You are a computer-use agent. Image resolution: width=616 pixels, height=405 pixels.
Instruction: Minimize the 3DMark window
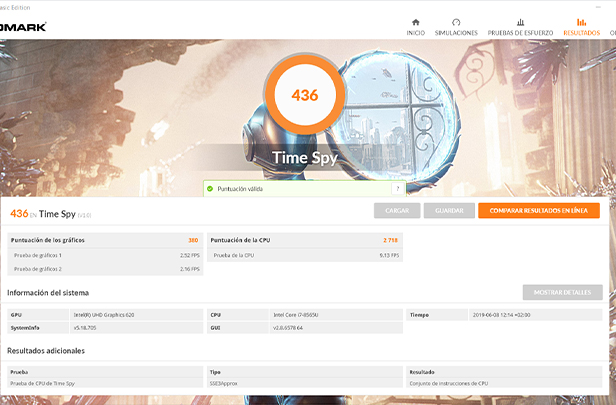coord(598,7)
